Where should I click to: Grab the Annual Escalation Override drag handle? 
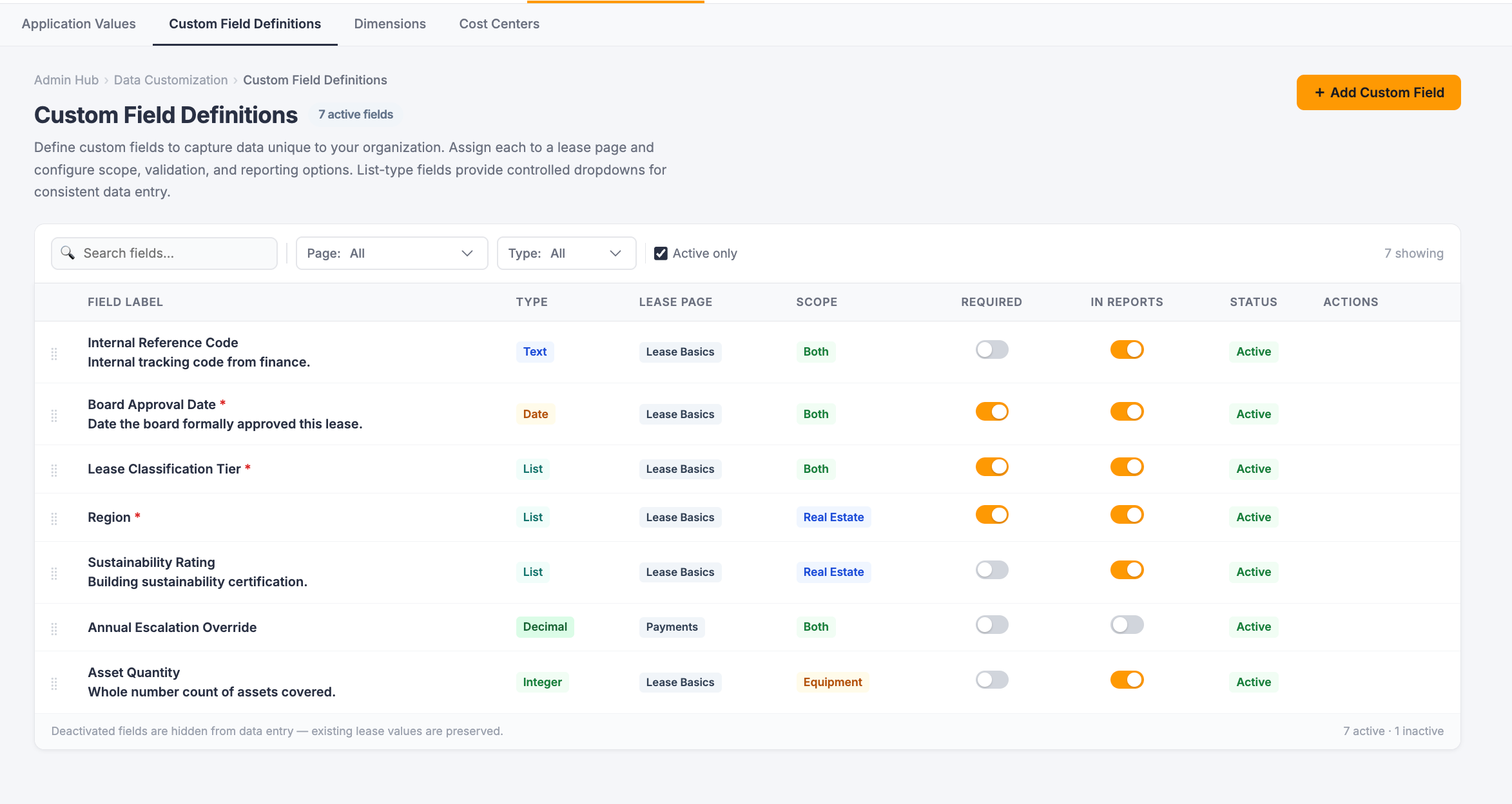tap(54, 627)
